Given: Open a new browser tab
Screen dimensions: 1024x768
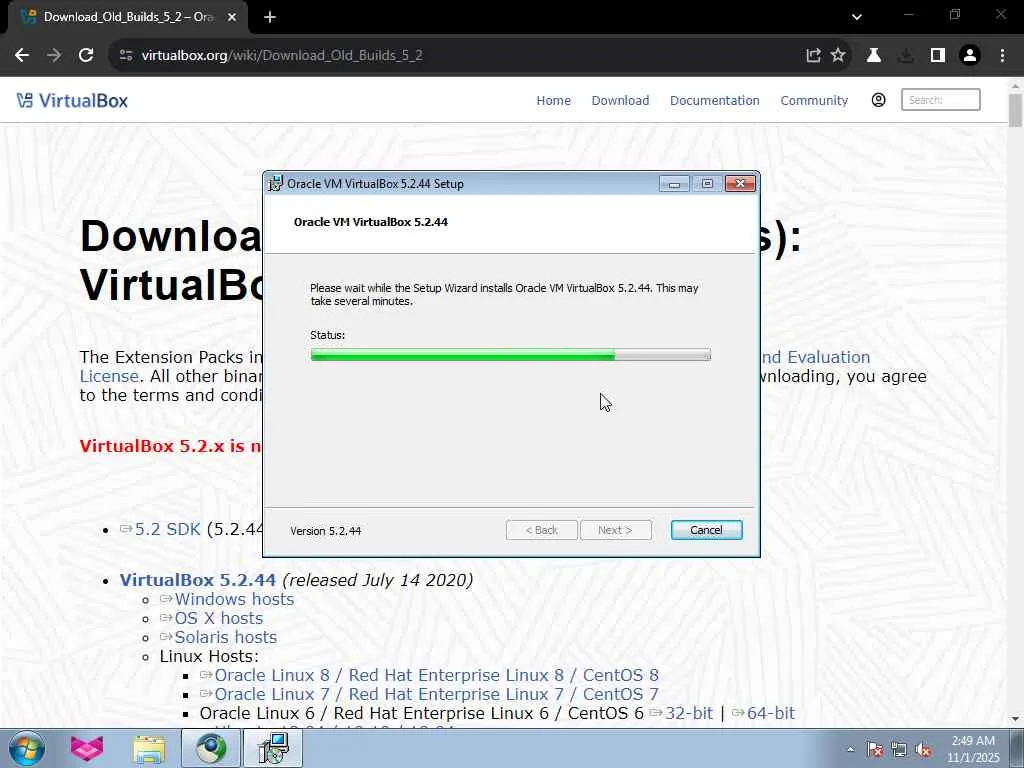Looking at the screenshot, I should (x=270, y=18).
